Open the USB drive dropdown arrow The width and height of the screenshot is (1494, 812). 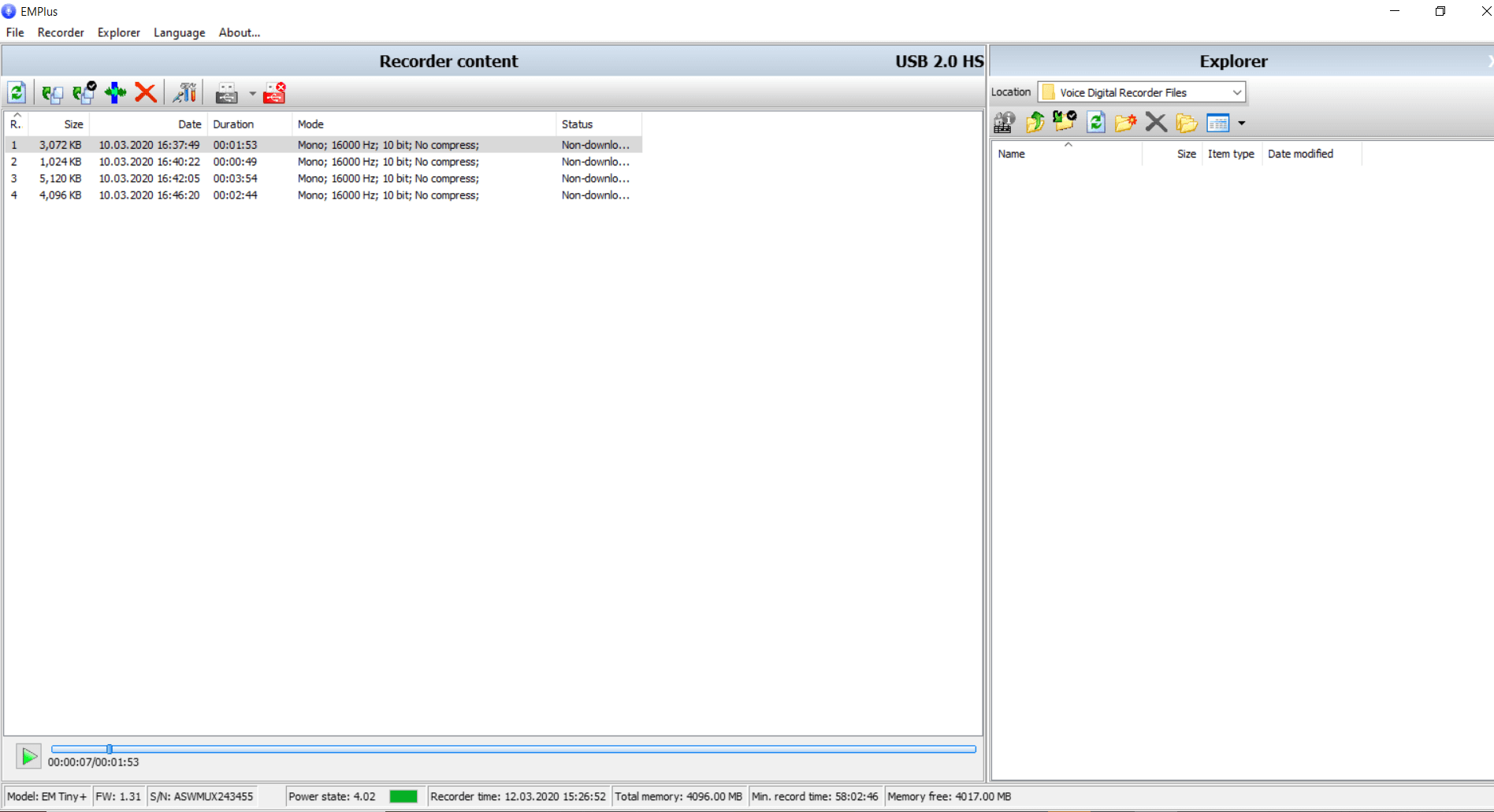(x=252, y=94)
